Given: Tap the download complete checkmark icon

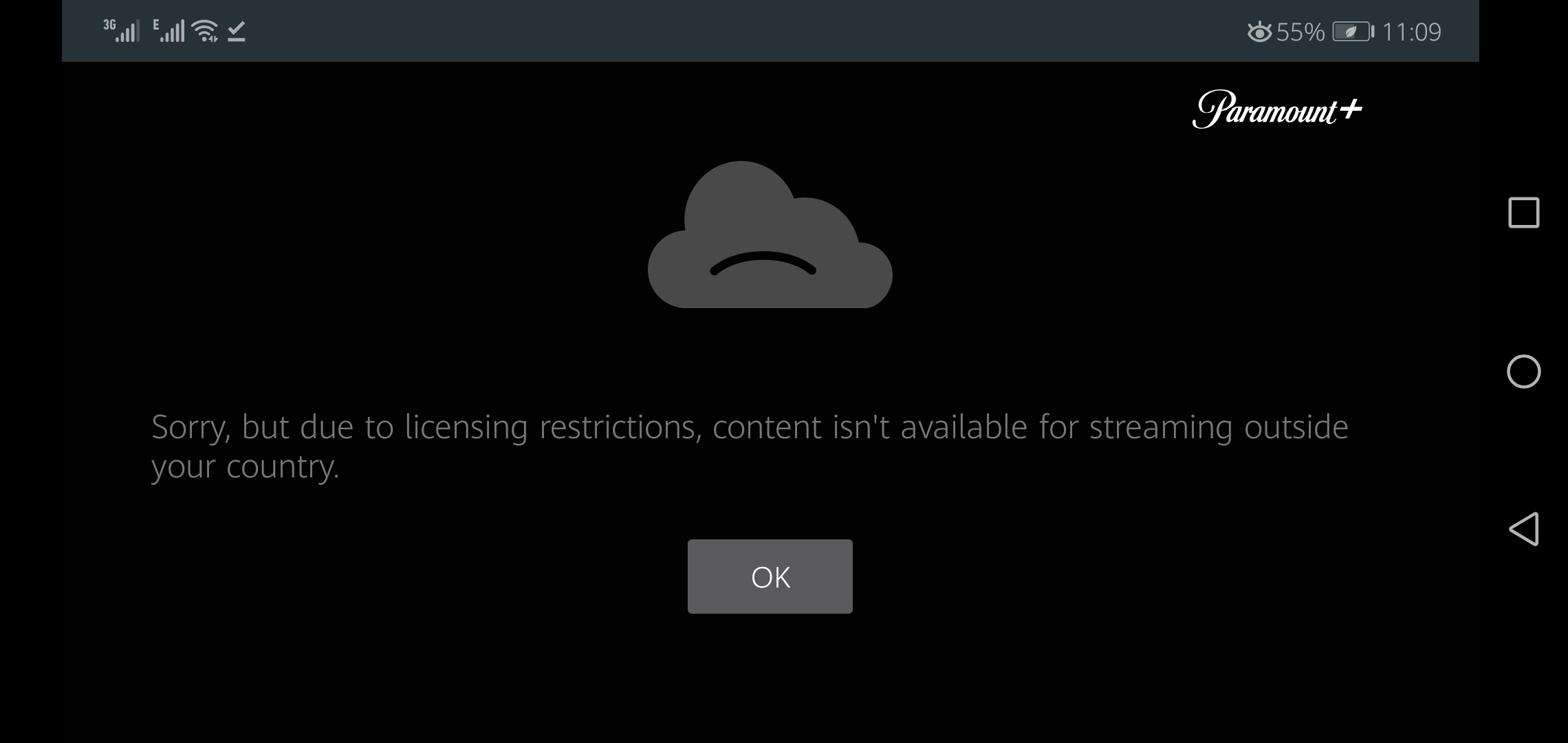Looking at the screenshot, I should click(x=237, y=32).
